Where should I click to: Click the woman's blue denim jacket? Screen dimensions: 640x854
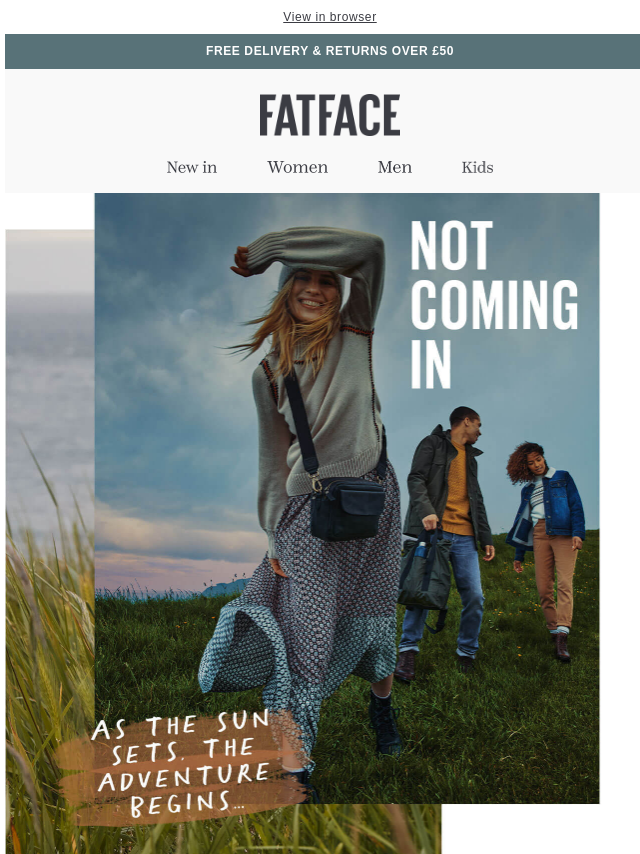[547, 507]
